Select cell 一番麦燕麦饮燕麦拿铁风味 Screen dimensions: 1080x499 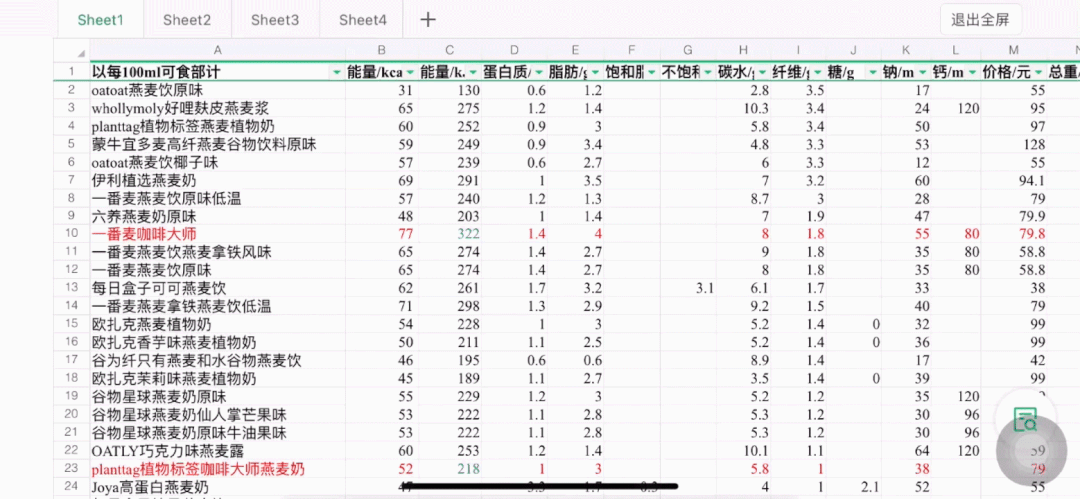[x=217, y=252]
